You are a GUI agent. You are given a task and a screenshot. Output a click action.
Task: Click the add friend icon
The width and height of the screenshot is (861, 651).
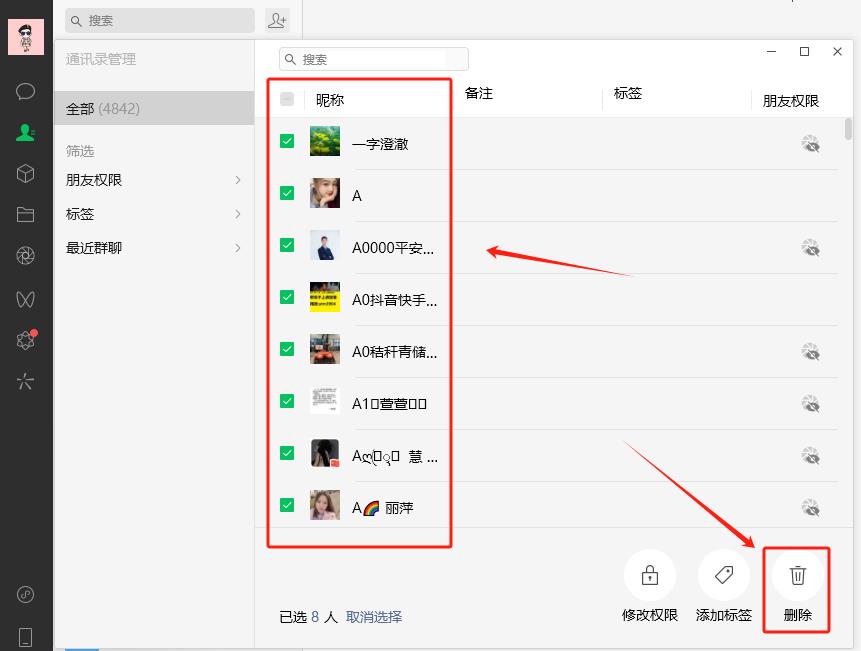click(x=277, y=21)
